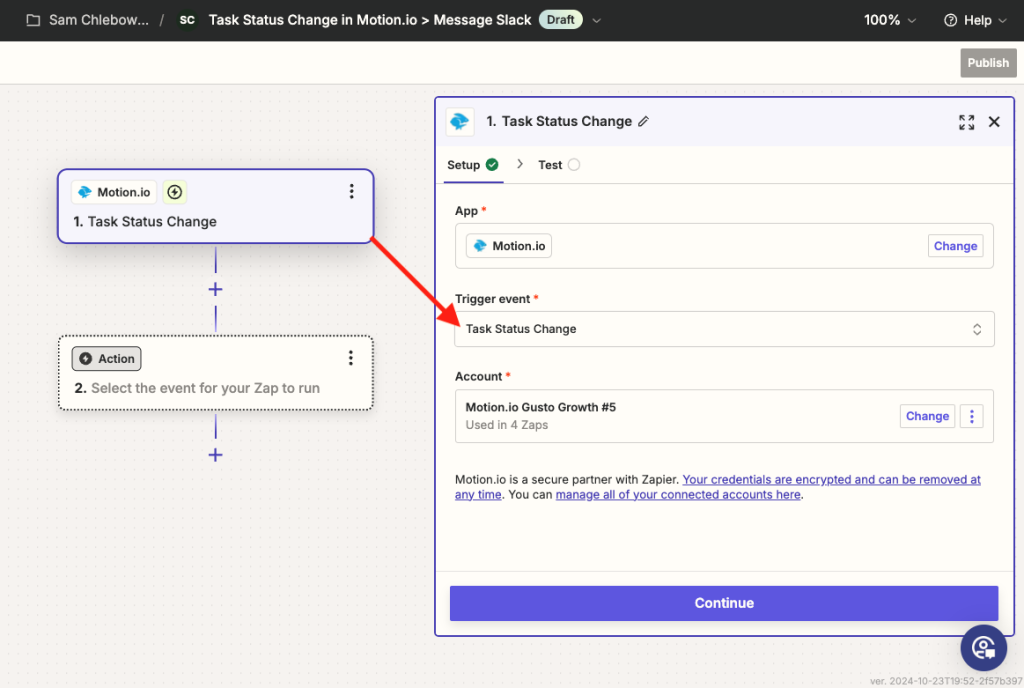Click the Action badge on step 2
This screenshot has width=1024, height=688.
(106, 358)
